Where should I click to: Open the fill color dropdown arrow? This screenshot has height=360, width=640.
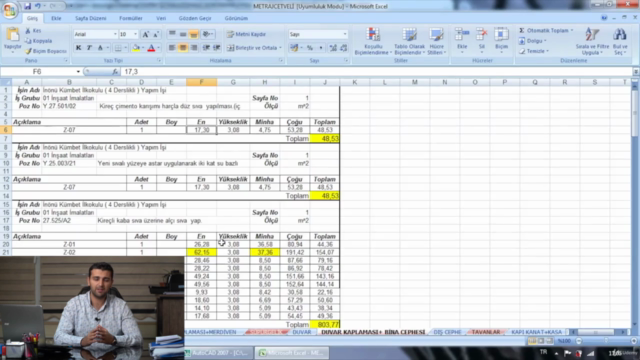coord(142,48)
